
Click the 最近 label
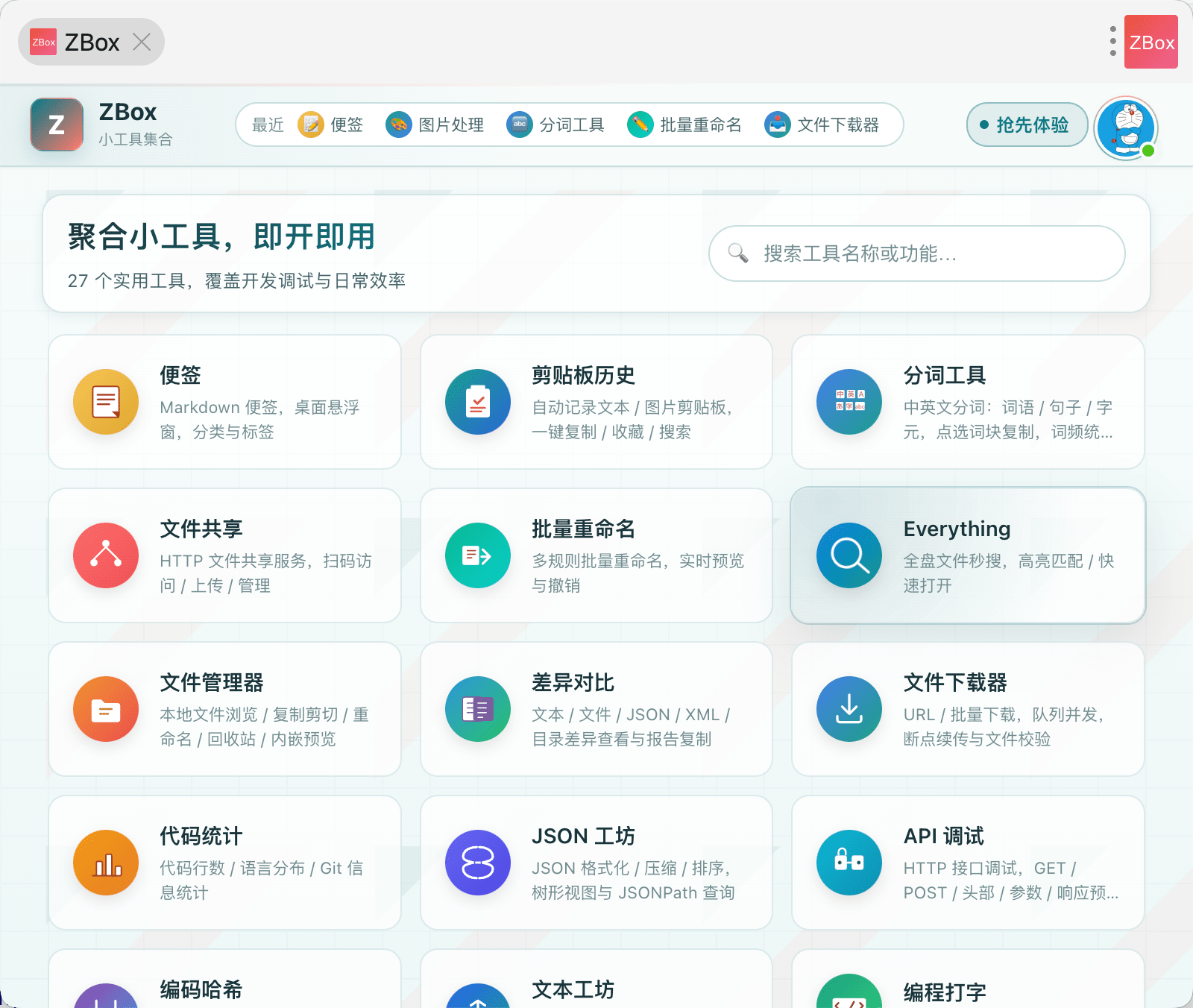click(x=268, y=125)
